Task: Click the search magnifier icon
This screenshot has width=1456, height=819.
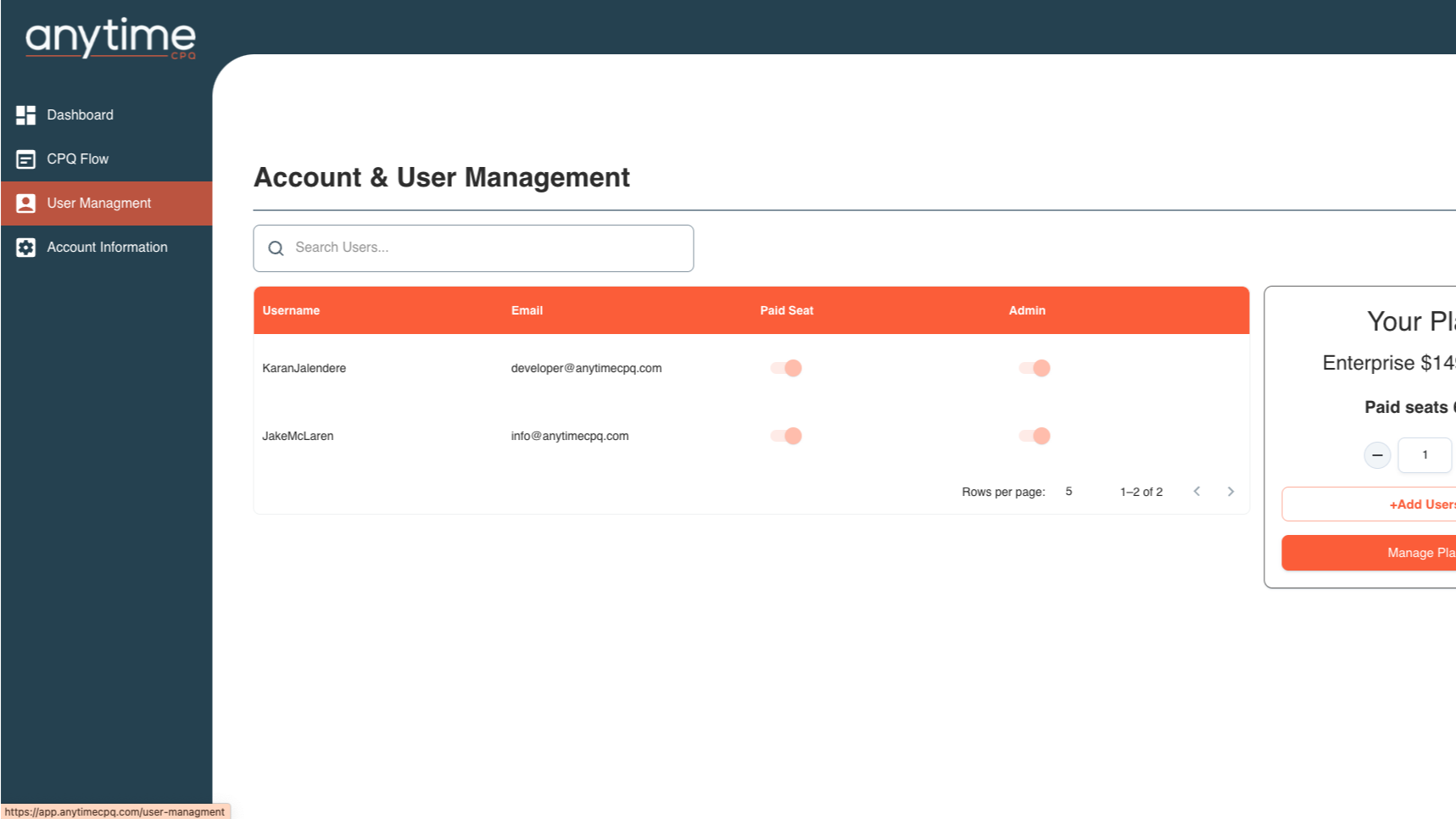Action: coord(276,248)
